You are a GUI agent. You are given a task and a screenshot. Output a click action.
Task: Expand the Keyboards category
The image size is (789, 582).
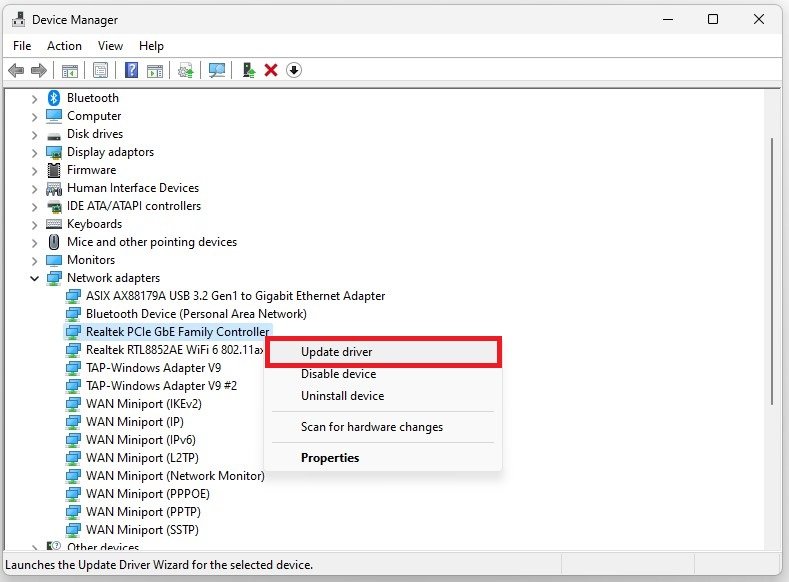click(x=34, y=225)
